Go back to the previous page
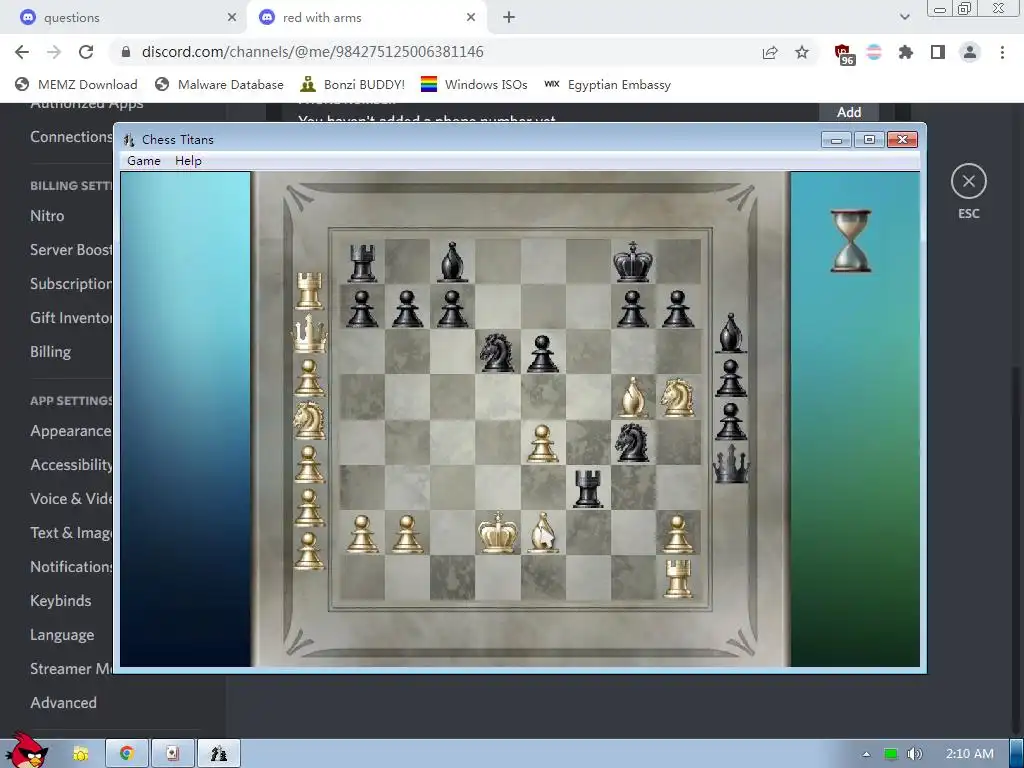 [22, 52]
